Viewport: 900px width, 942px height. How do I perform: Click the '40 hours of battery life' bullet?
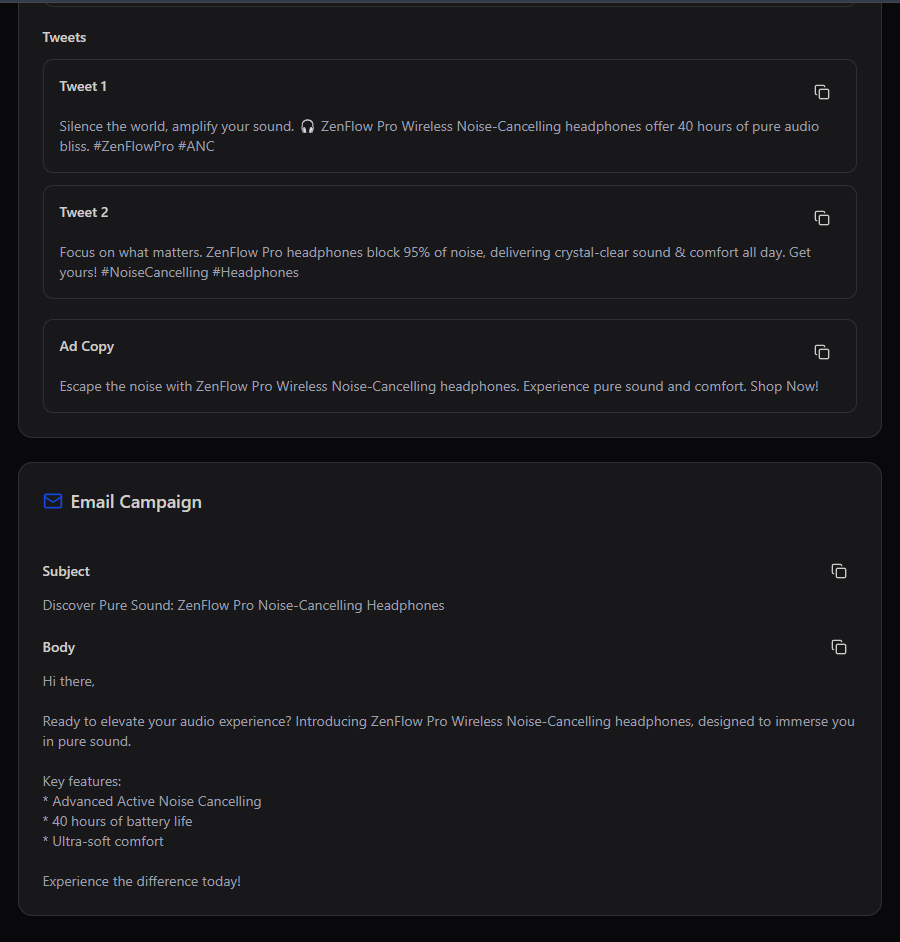tap(117, 821)
